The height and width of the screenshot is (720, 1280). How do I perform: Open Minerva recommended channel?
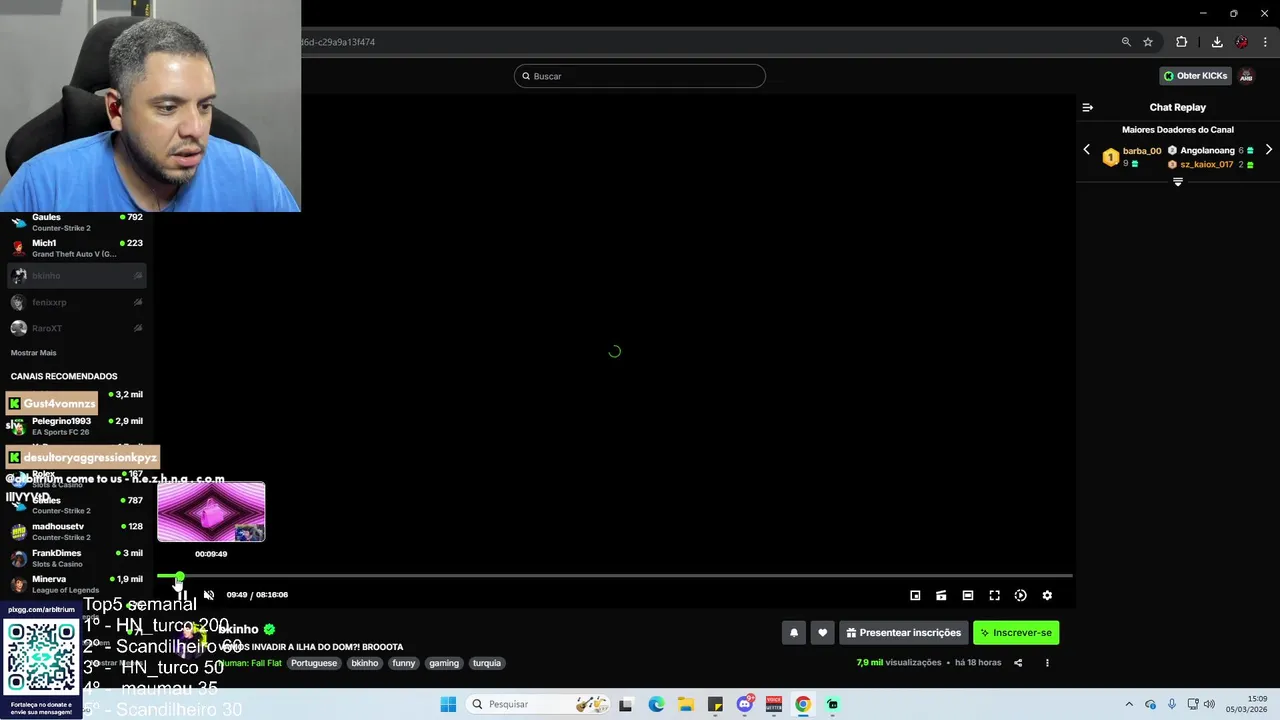(x=77, y=584)
